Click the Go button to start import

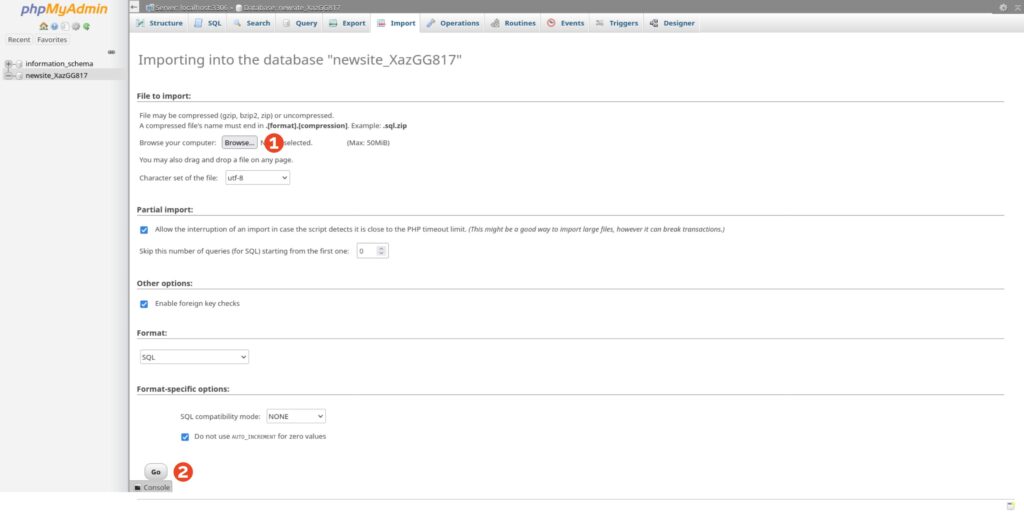[155, 472]
